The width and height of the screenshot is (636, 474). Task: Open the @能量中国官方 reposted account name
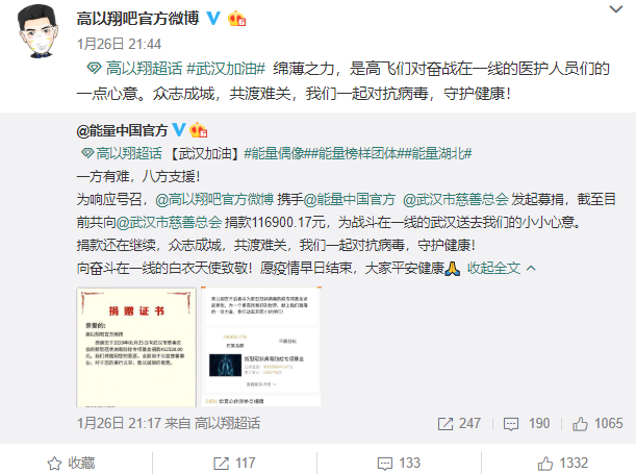122,131
